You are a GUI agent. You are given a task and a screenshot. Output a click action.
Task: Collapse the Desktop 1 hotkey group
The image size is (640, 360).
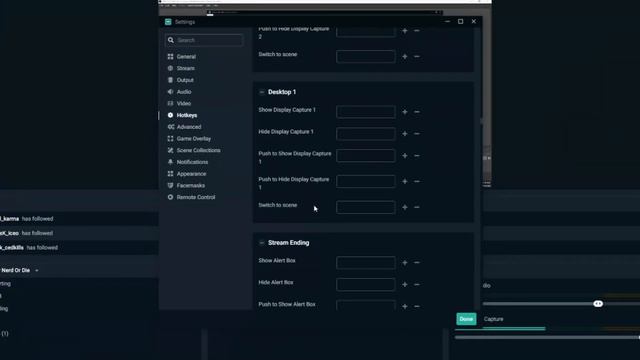[262, 92]
